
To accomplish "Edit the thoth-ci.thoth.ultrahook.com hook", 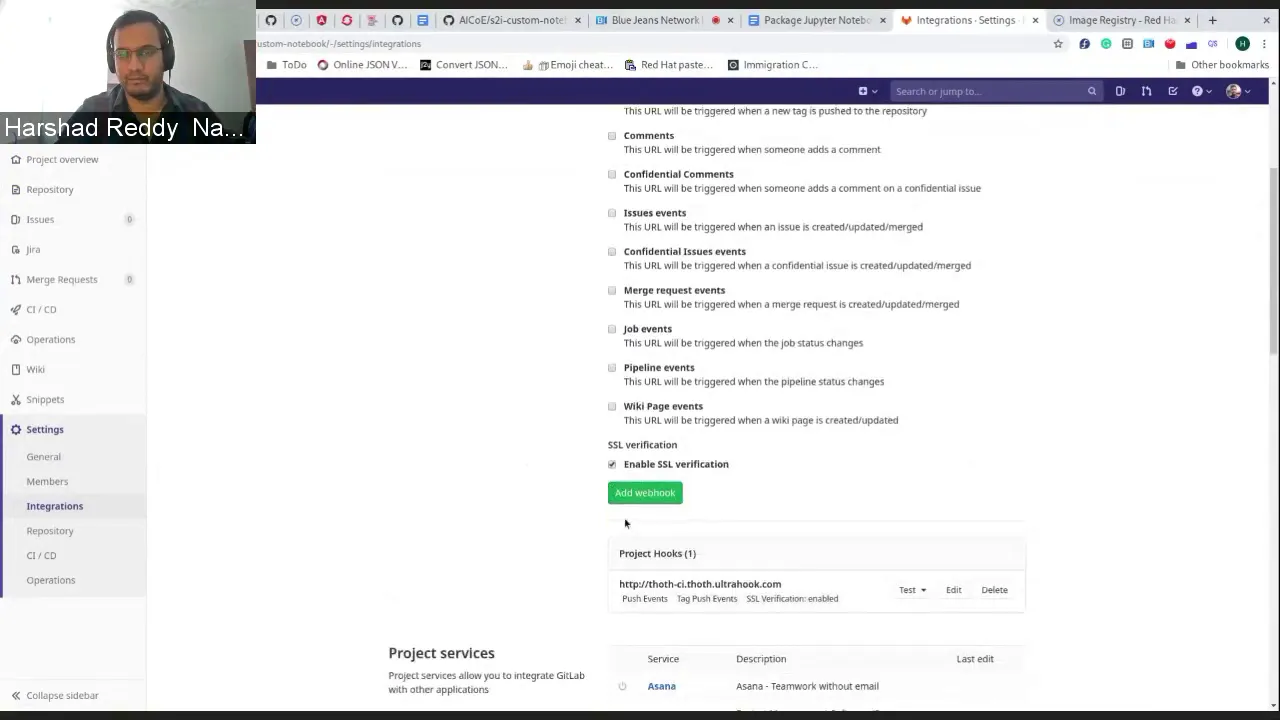I will (x=954, y=590).
